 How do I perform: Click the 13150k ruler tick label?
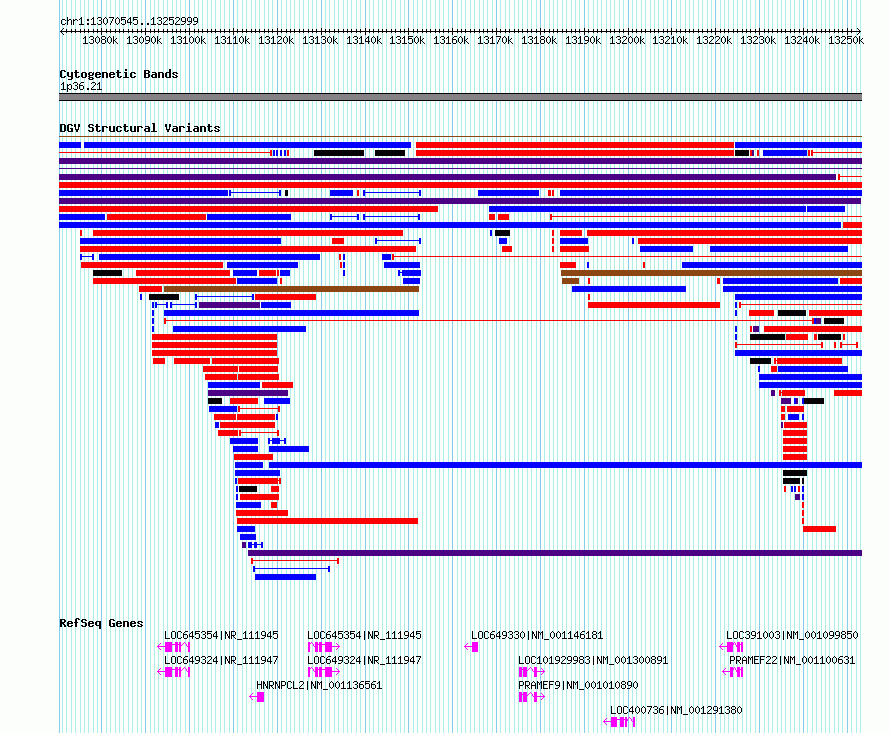407,40
